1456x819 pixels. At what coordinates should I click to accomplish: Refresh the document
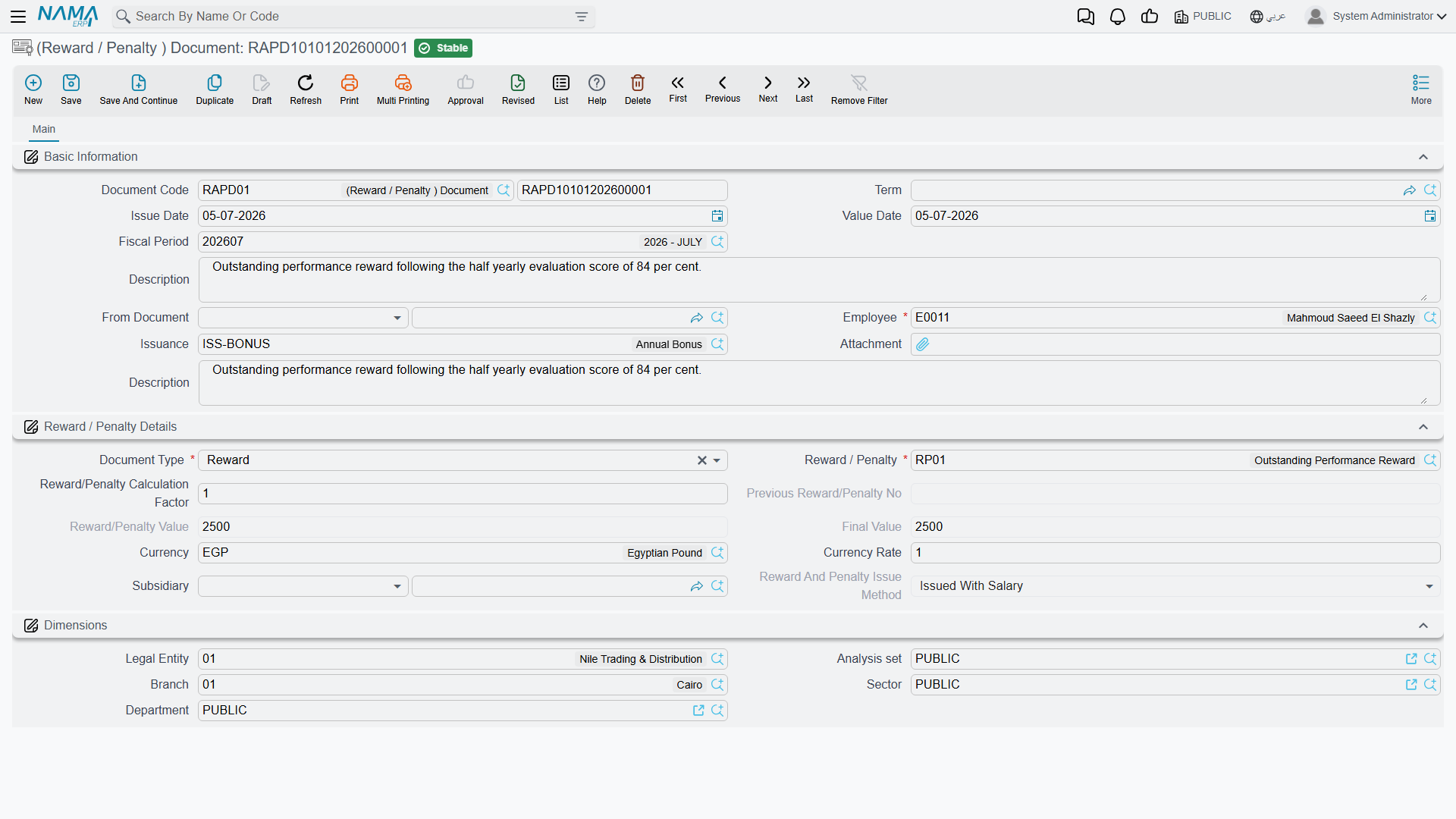pos(306,89)
